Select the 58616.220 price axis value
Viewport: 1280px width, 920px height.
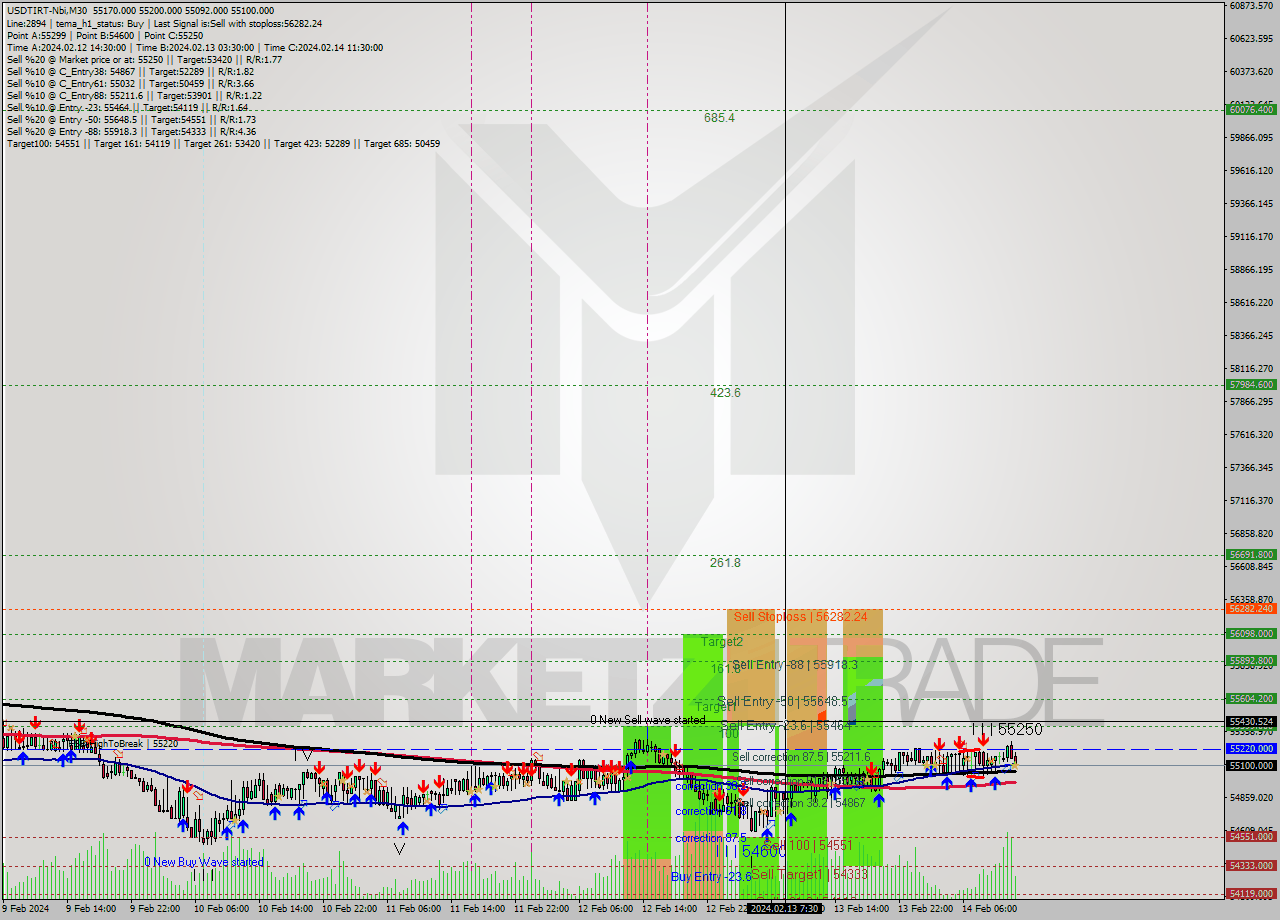pyautogui.click(x=1252, y=302)
